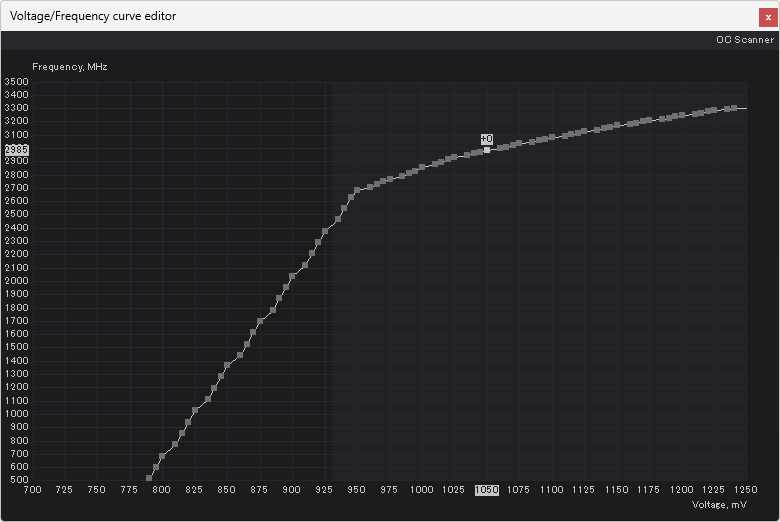The image size is (780, 522).
Task: Select the curve point at 950 mV
Action: coord(357,190)
